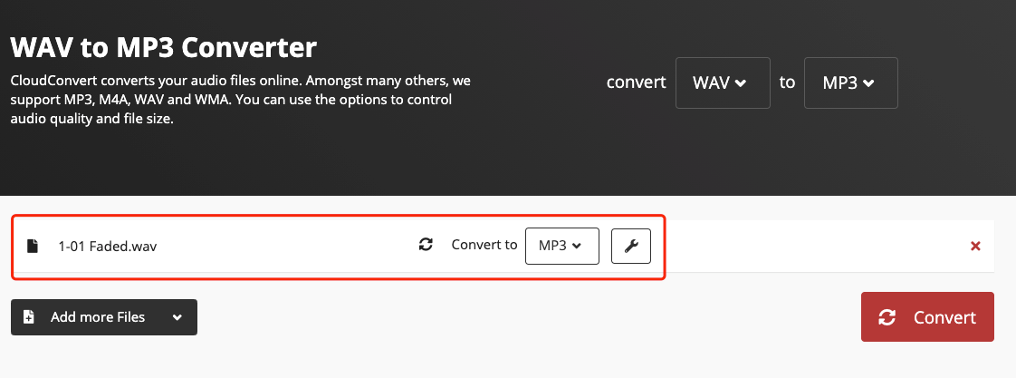Click the file icon beside 1-01 Faded.wav
The width and height of the screenshot is (1016, 379).
(32, 246)
